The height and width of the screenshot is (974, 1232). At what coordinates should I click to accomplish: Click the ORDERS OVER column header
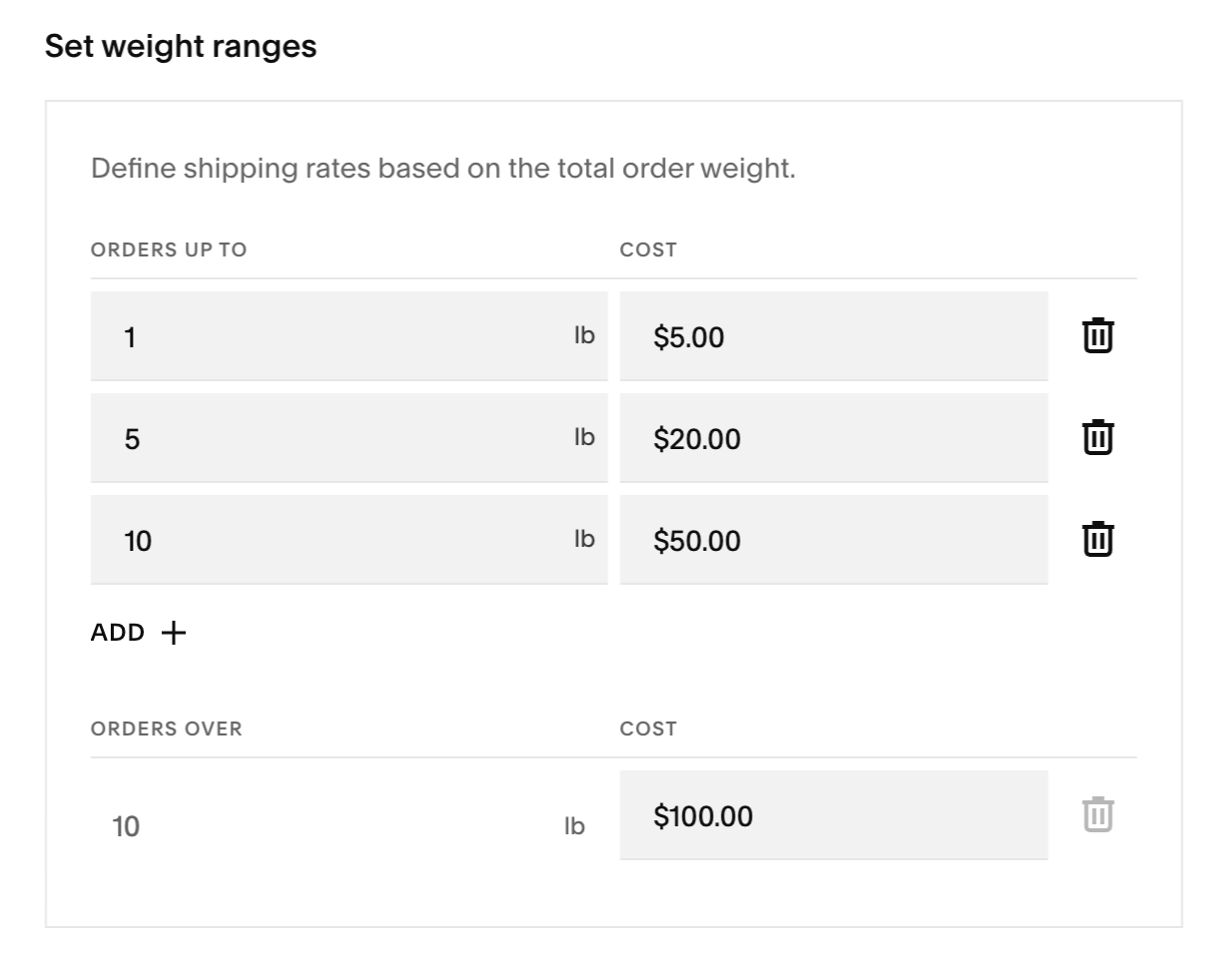[x=167, y=729]
